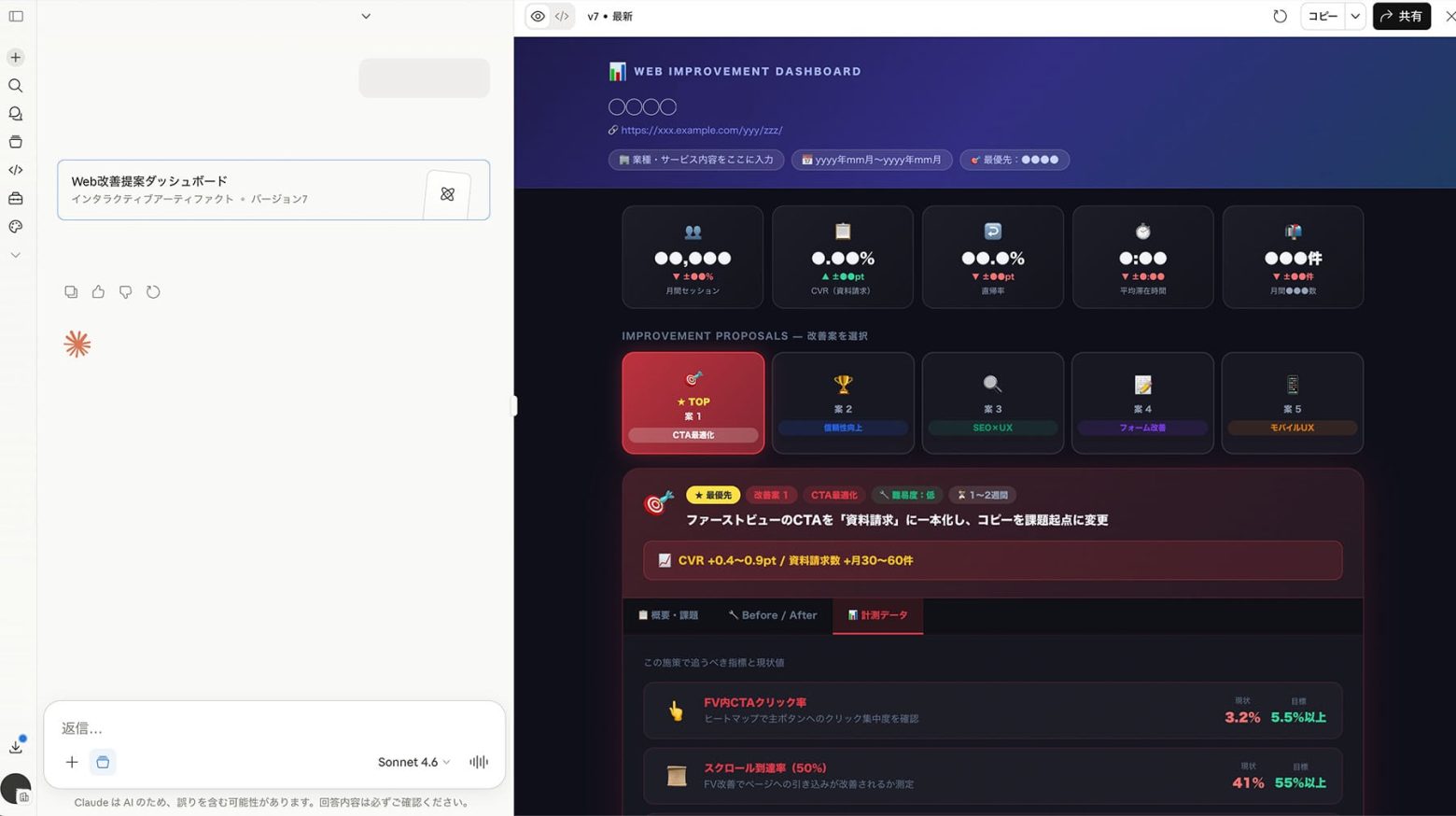Select the 案2 信頼性向上 proposal card
Screen dimensions: 1456x816
pyautogui.click(x=842, y=402)
